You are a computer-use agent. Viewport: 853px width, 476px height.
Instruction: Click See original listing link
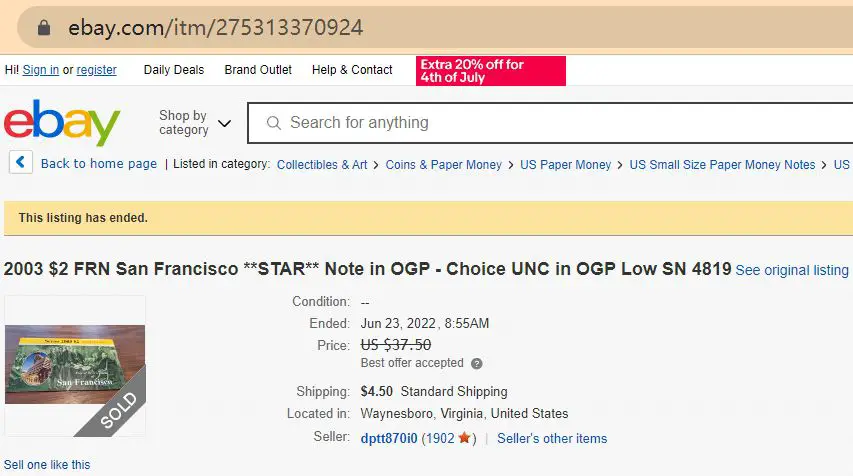point(792,270)
